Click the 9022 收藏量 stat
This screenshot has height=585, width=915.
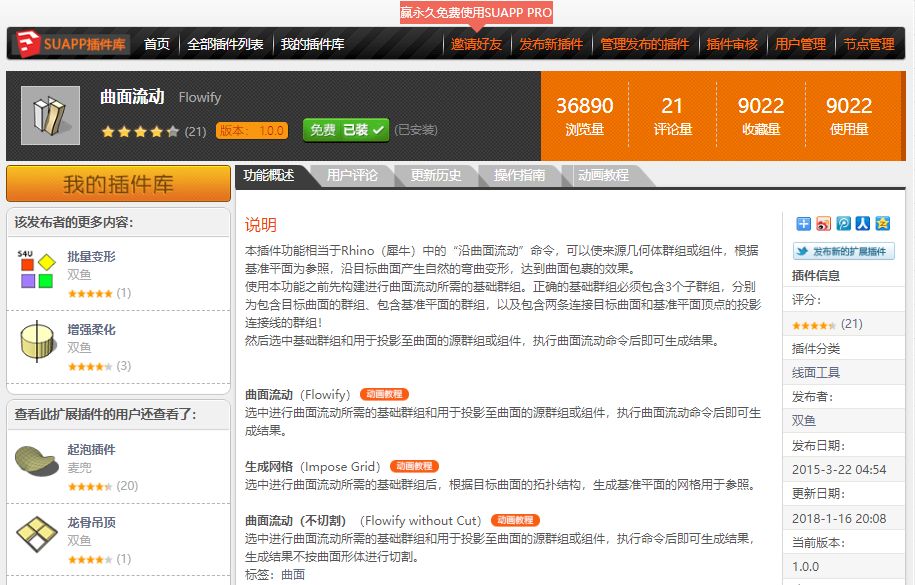tap(760, 116)
